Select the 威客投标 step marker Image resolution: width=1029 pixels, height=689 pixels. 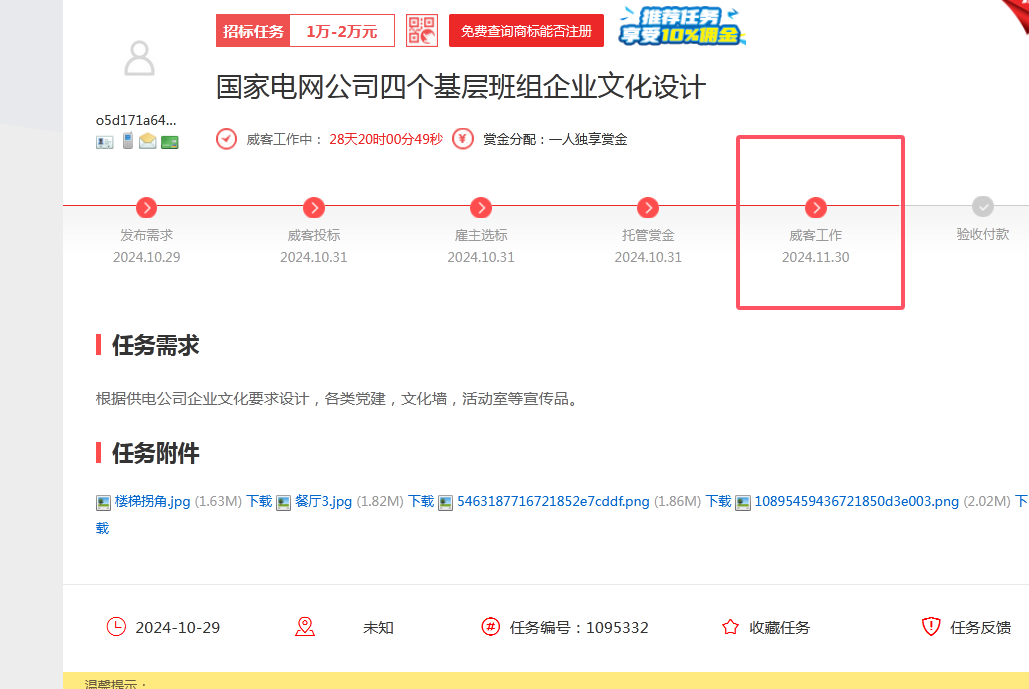click(x=314, y=207)
